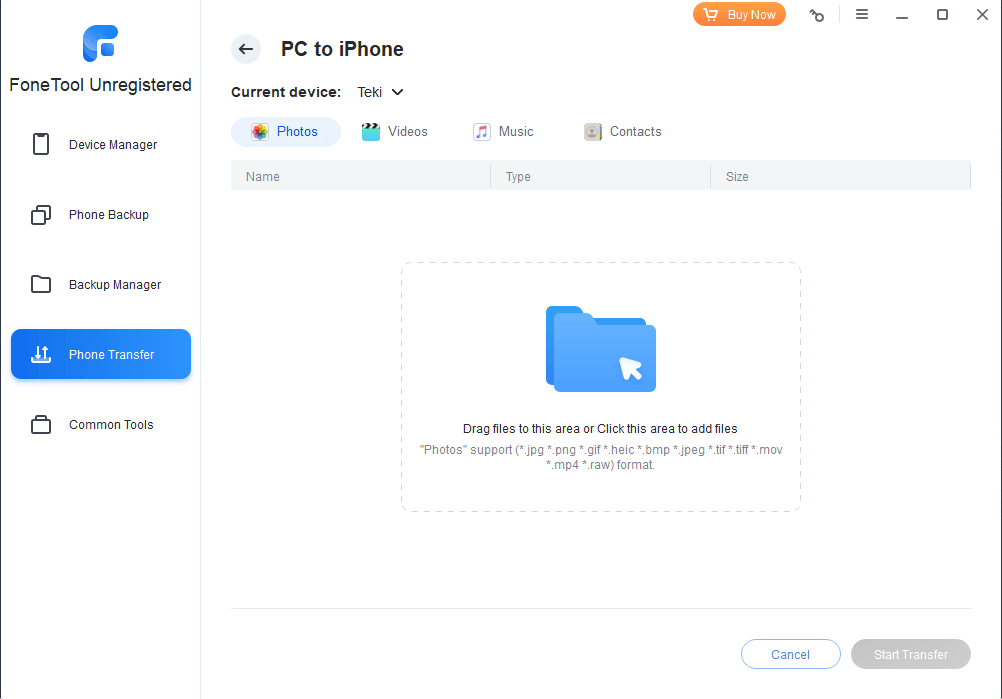
Task: Click the registration key icon
Action: [x=817, y=15]
